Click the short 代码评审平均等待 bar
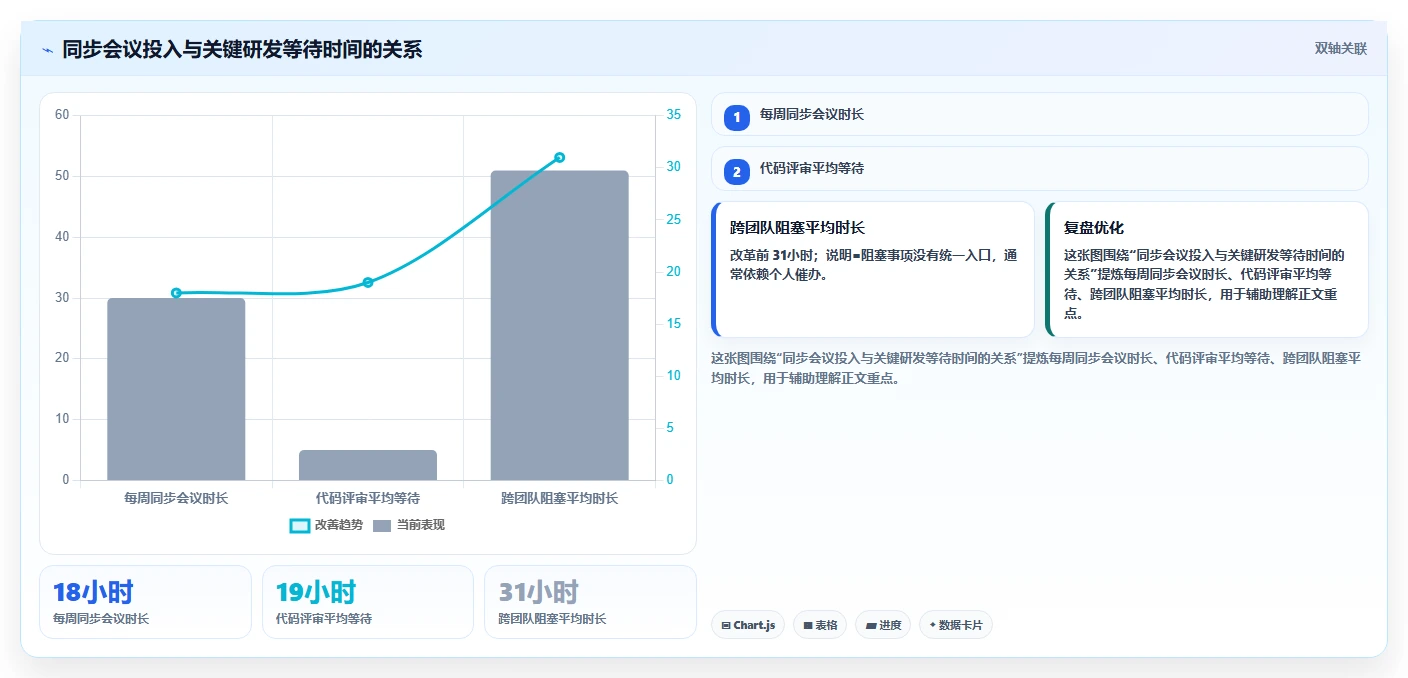 [x=368, y=465]
